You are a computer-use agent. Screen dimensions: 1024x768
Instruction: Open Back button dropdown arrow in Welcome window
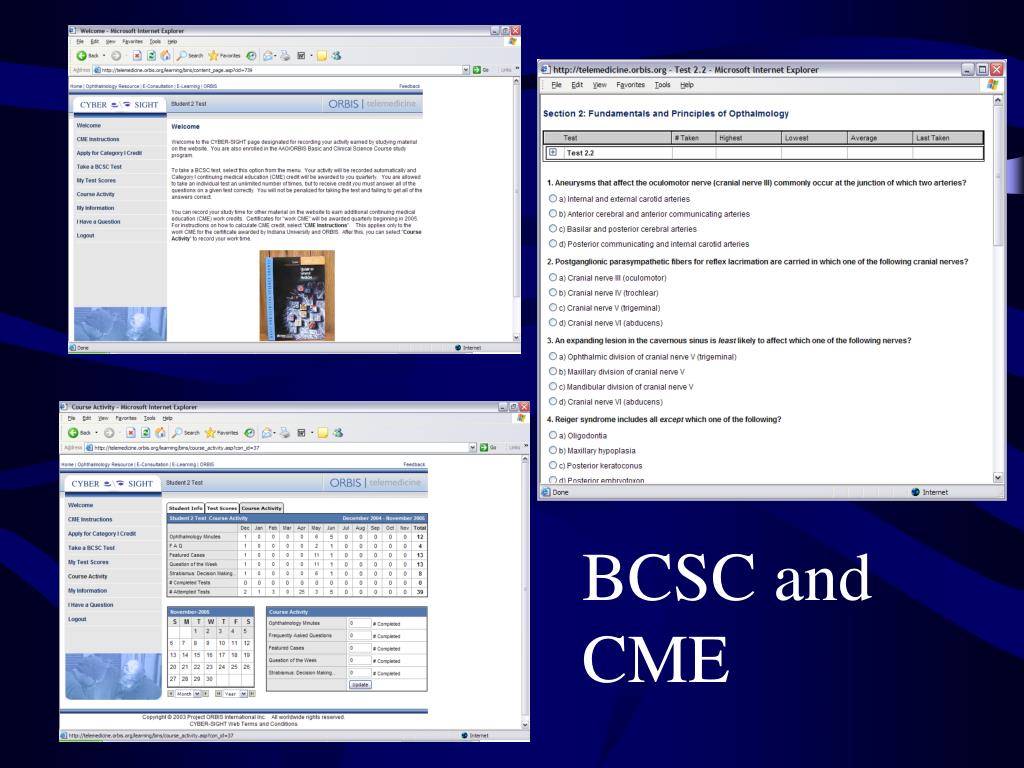tap(104, 56)
